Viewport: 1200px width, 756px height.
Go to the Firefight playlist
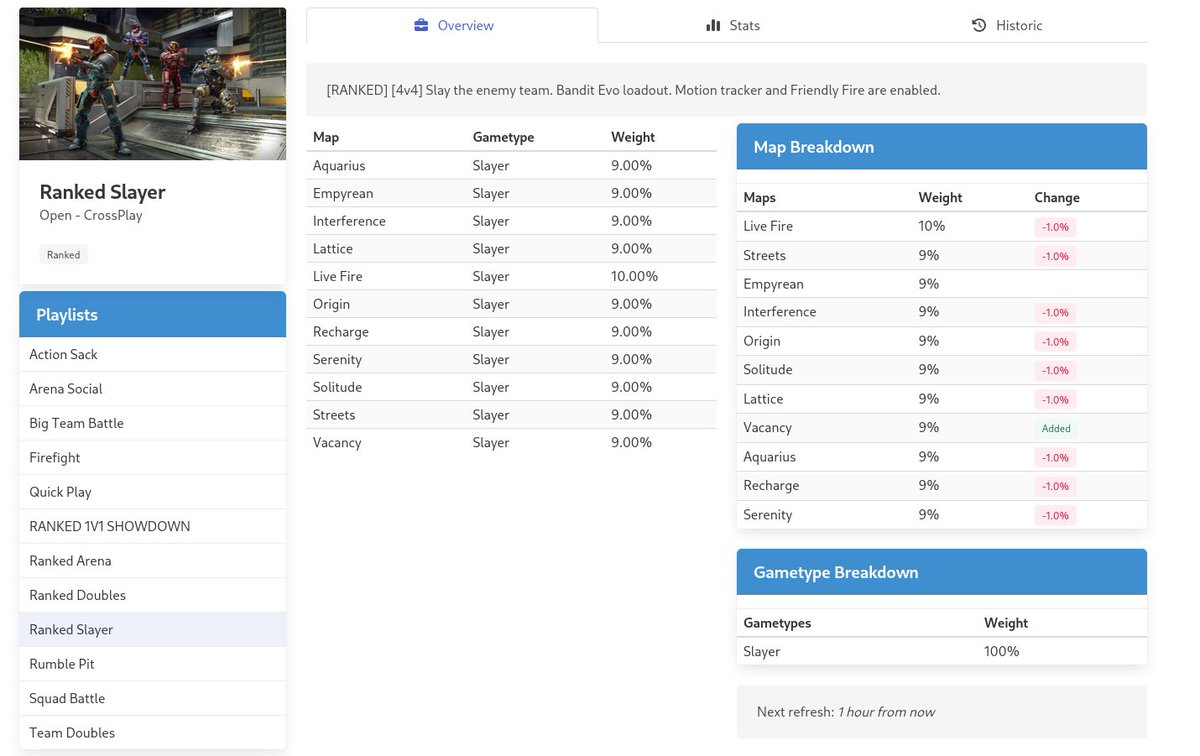(152, 457)
